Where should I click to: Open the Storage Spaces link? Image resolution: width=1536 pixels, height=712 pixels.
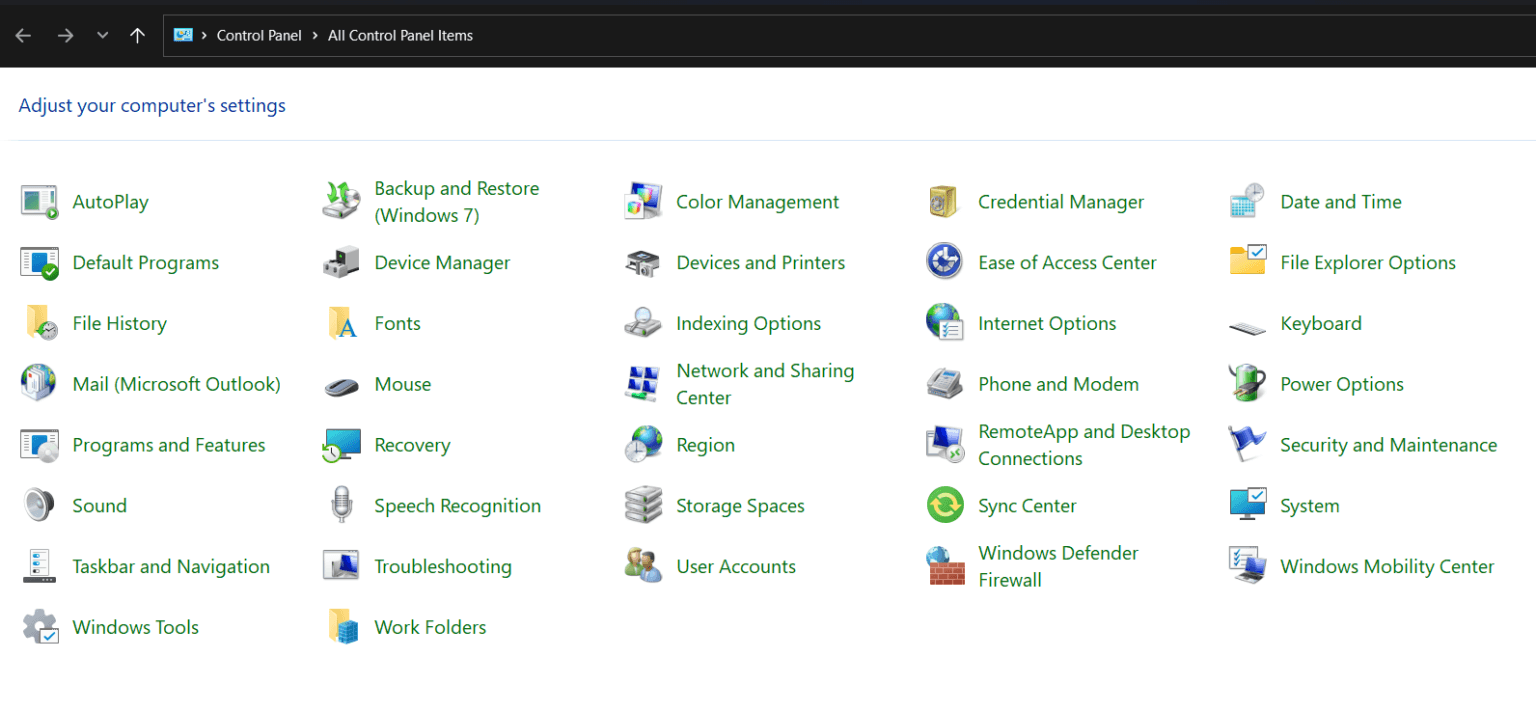[x=740, y=506]
